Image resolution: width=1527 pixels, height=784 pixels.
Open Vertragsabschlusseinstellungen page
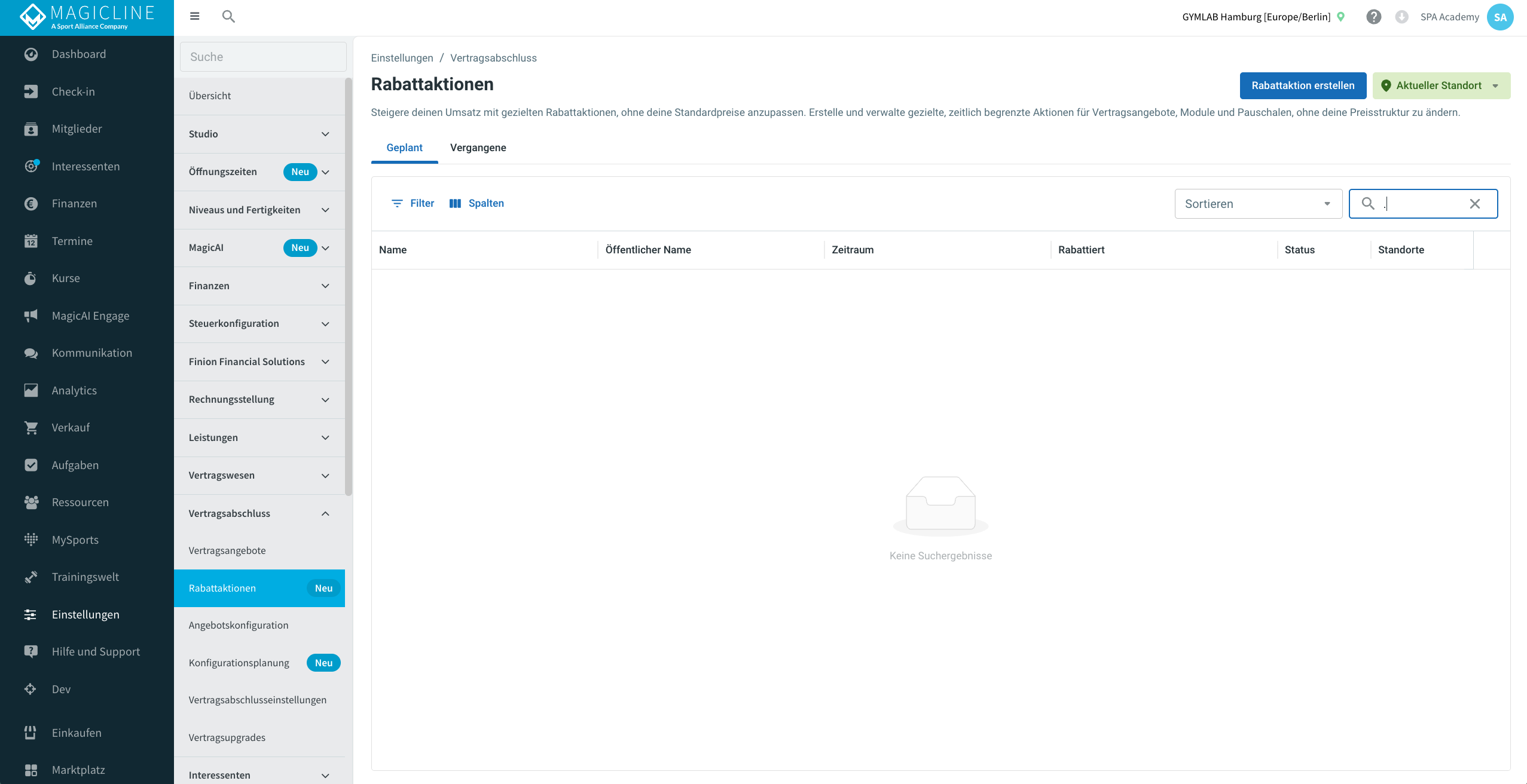(x=259, y=700)
